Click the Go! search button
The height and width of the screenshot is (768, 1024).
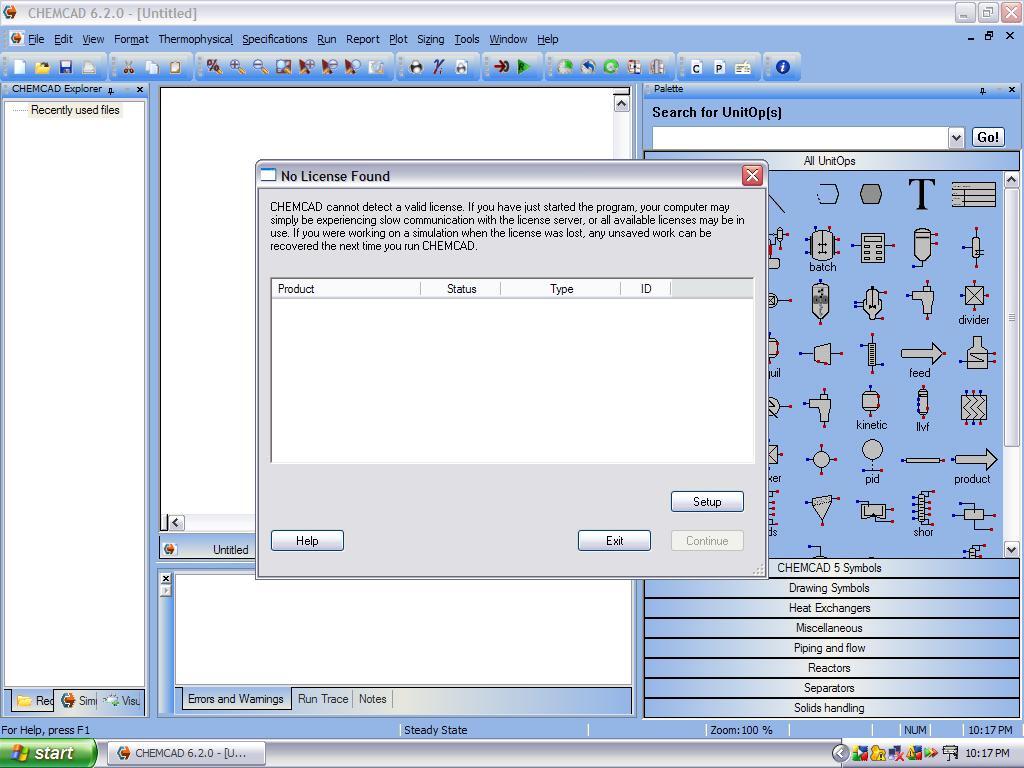(x=987, y=137)
